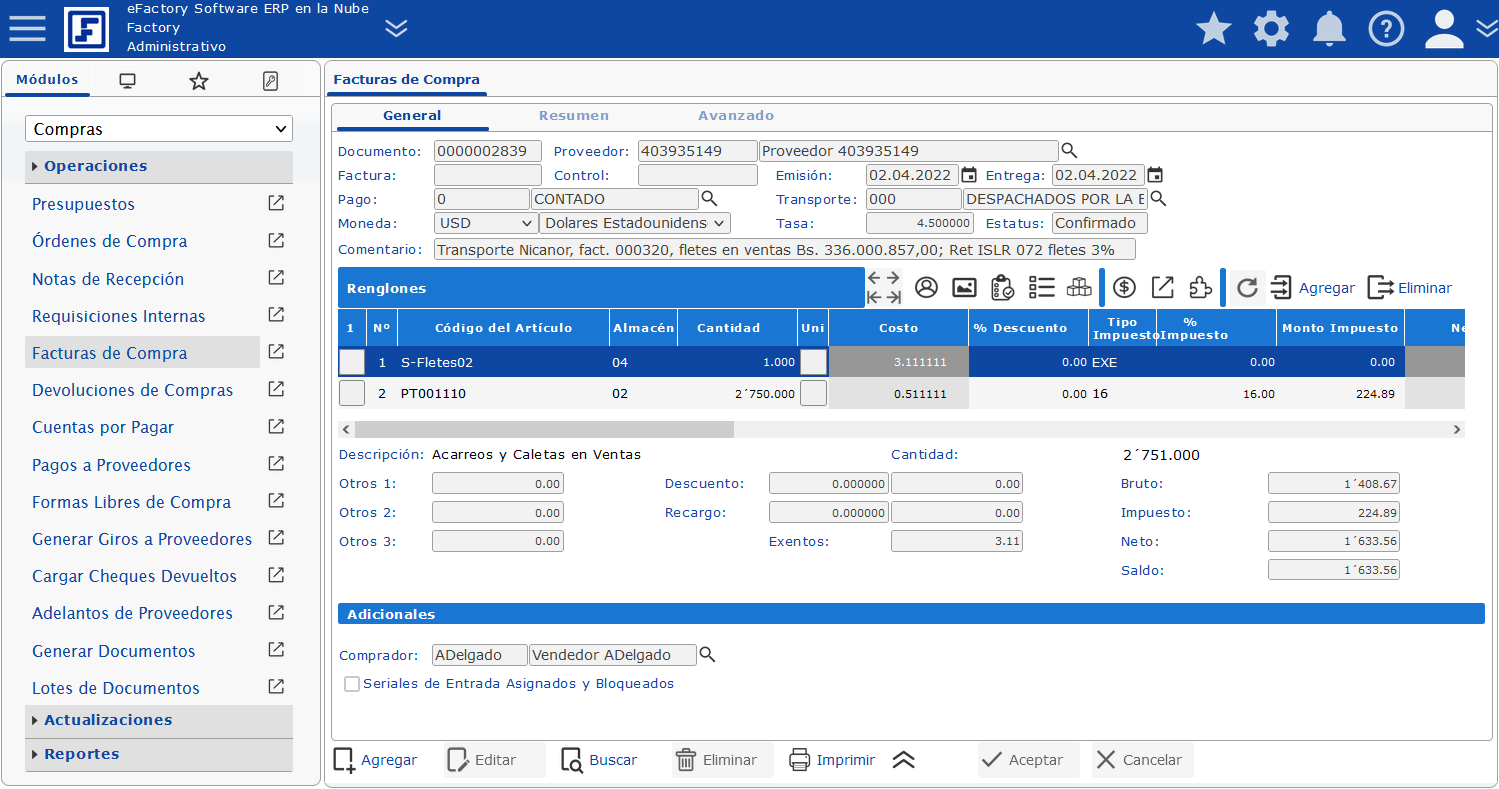Click the Transporte search magnifier
The width and height of the screenshot is (1499, 789).
point(1159,199)
